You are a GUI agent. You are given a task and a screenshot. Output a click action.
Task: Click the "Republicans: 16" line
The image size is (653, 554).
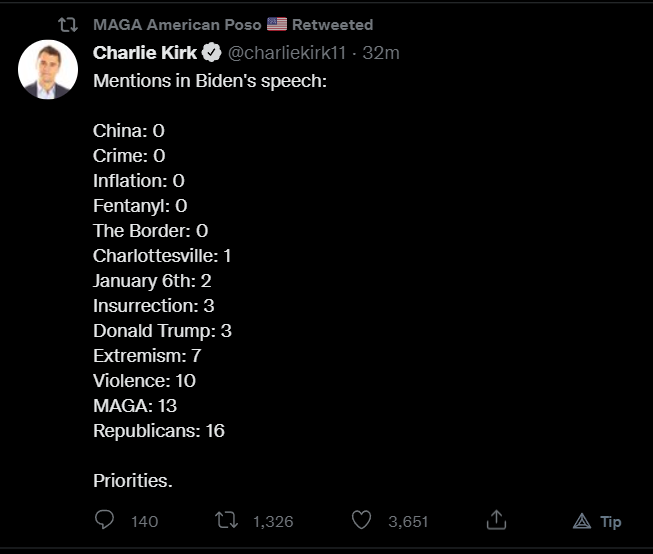159,431
